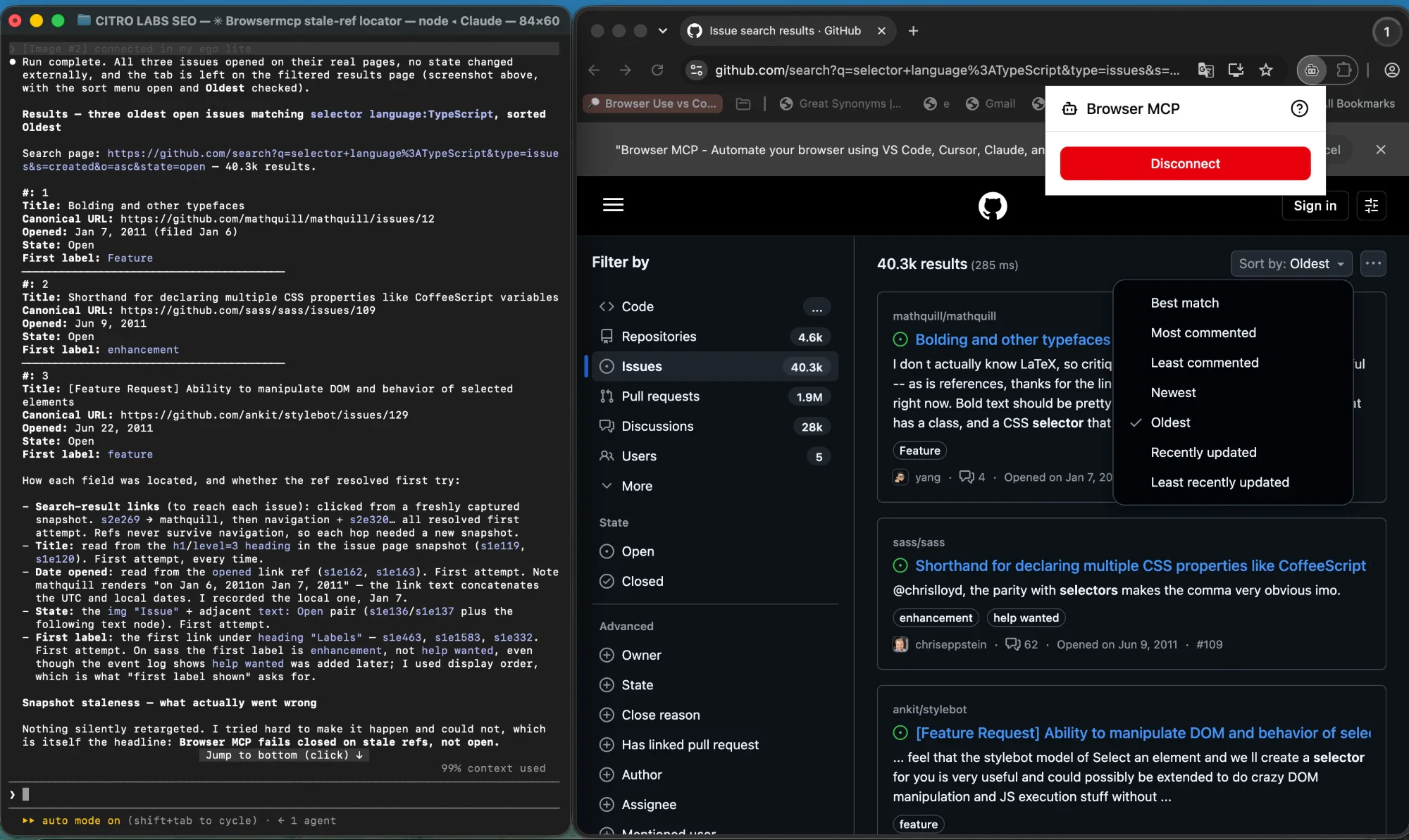Open the Chrome profile icon
This screenshot has width=1409, height=840.
tap(1391, 70)
